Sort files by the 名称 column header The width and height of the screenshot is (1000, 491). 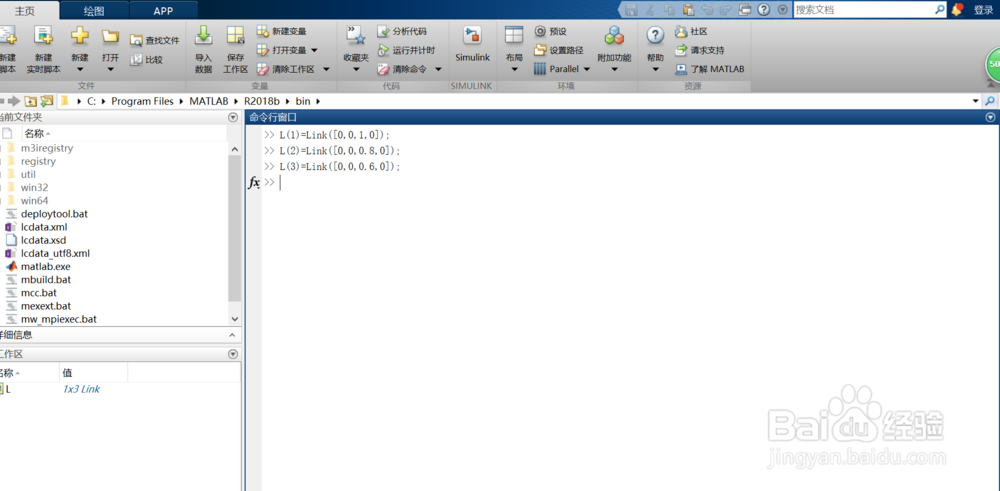pos(124,133)
